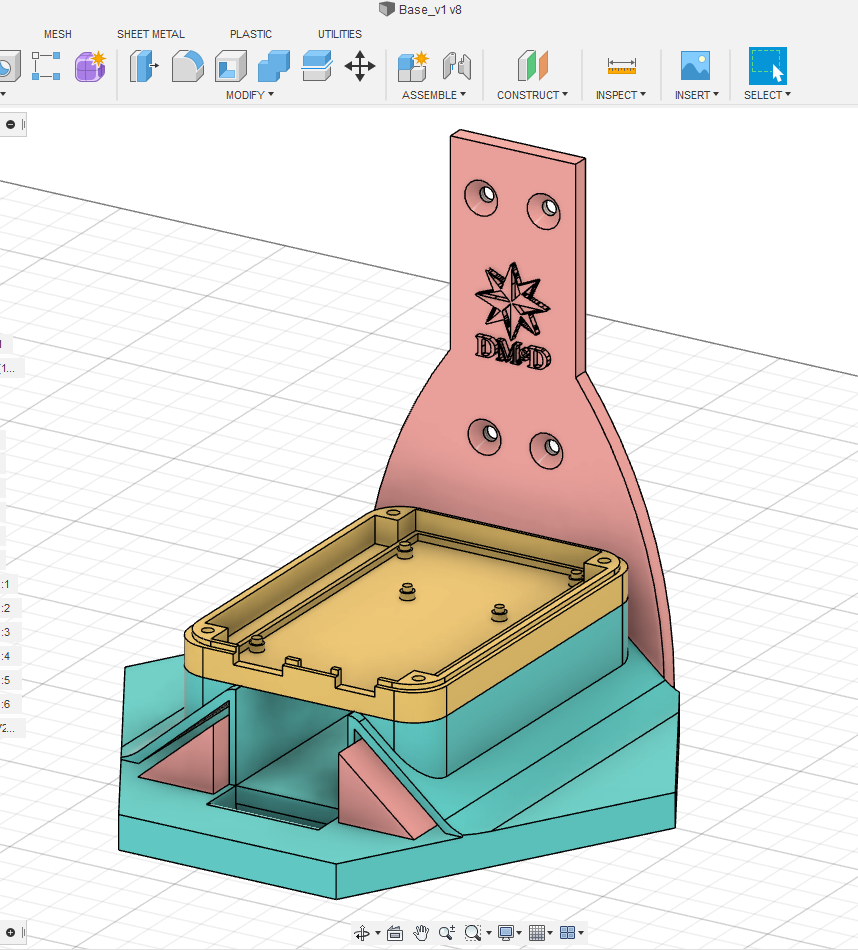This screenshot has width=858, height=950.
Task: Click the purple Create Form icon
Action: tap(90, 66)
